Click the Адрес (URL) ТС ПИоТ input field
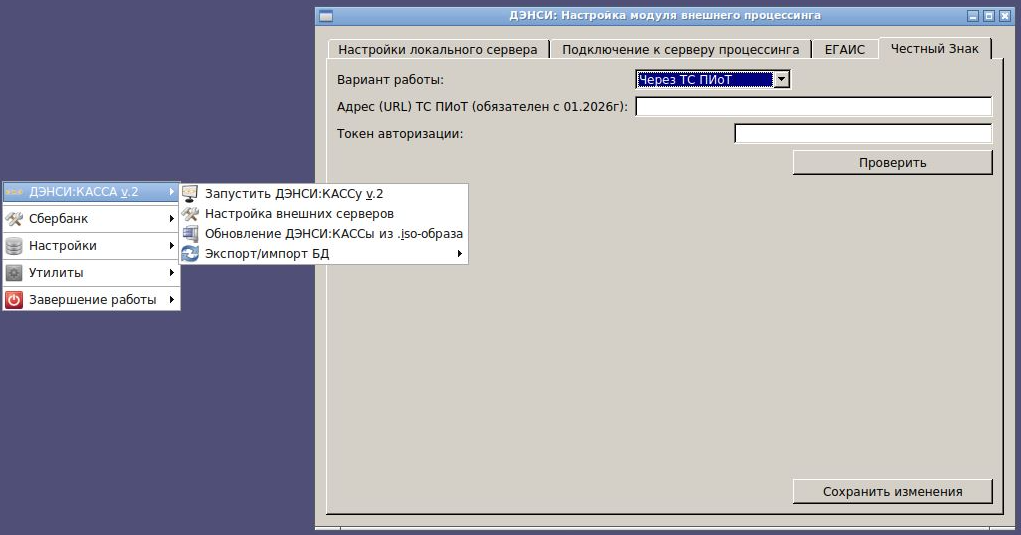The width and height of the screenshot is (1021, 535). 813,106
